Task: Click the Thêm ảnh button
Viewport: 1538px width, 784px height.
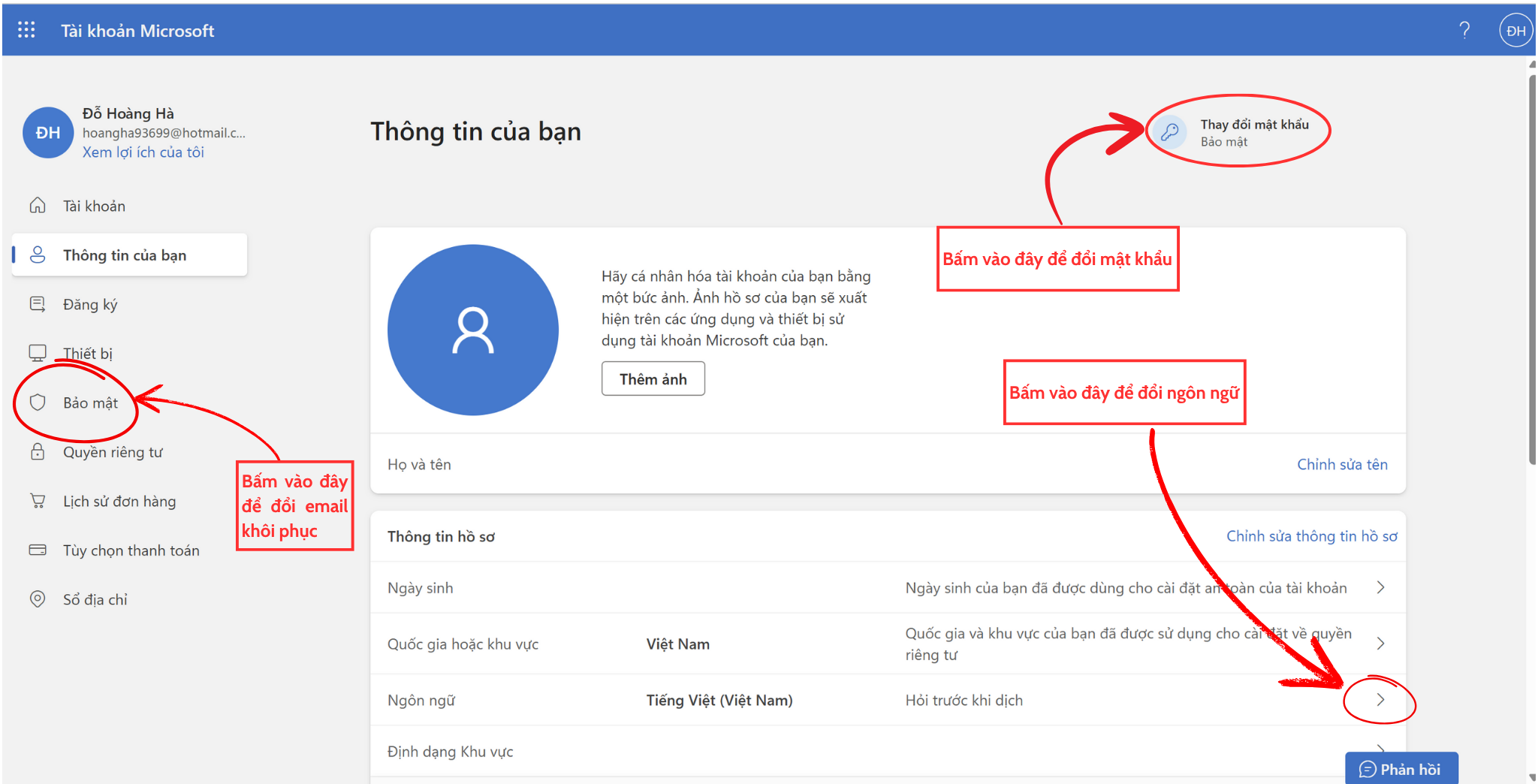Action: click(x=653, y=379)
